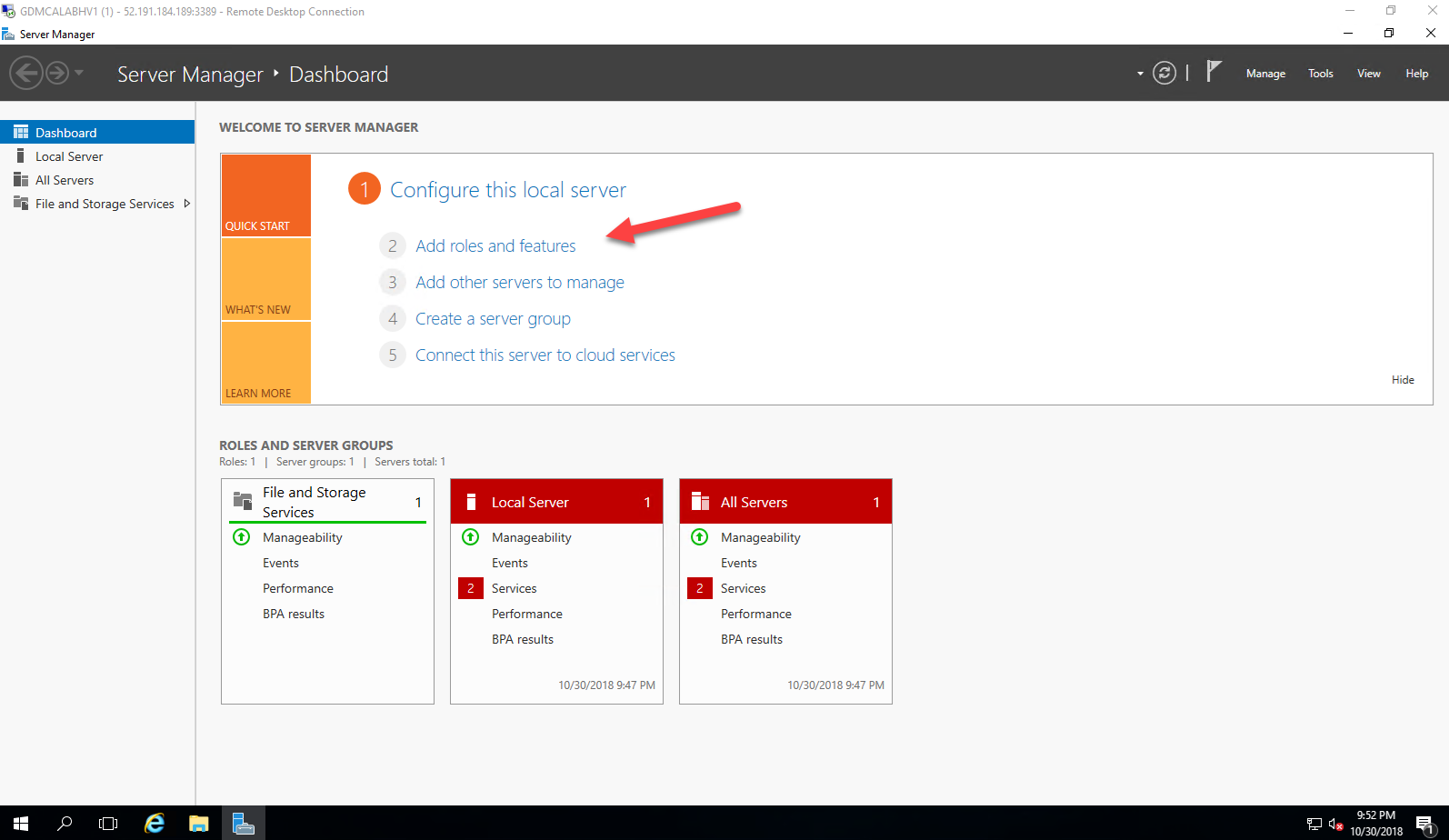
Task: Launch Internet Explorer from taskbar
Action: [x=155, y=823]
